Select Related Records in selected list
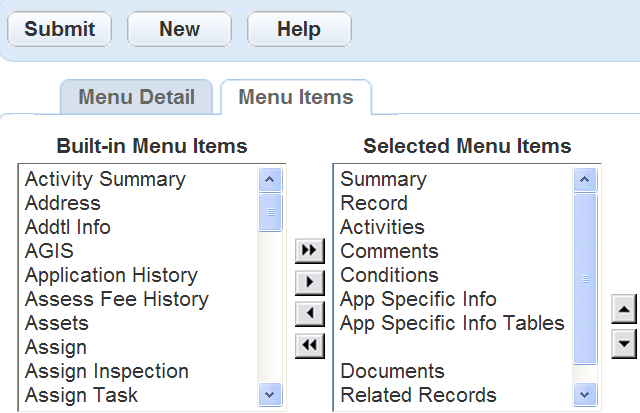640x413 pixels. click(418, 395)
